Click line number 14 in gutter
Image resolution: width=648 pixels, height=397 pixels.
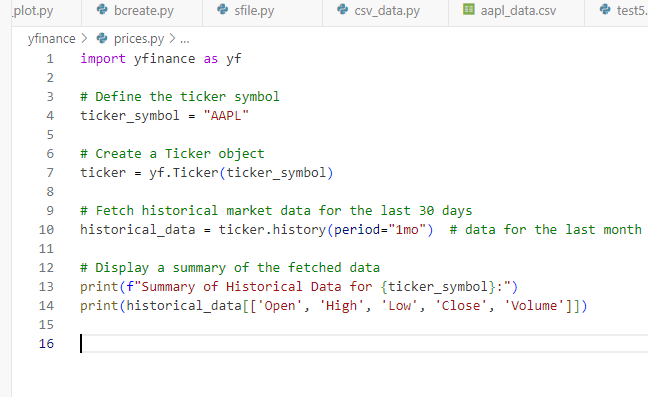click(x=46, y=306)
